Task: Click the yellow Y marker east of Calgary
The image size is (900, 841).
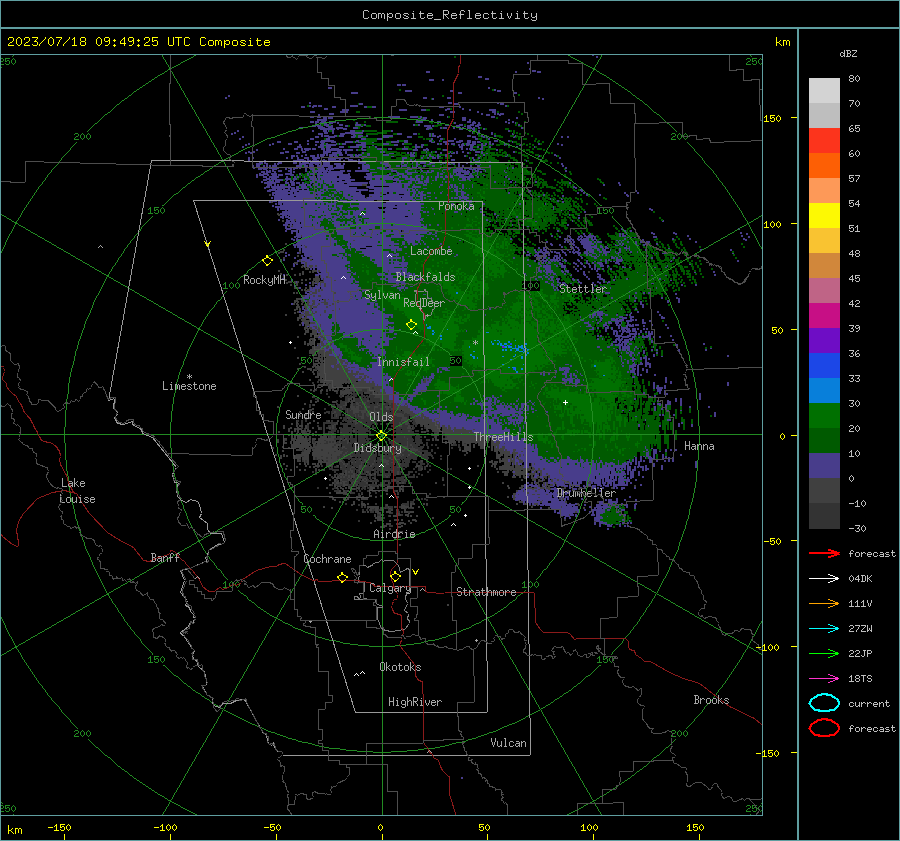Action: [x=415, y=572]
